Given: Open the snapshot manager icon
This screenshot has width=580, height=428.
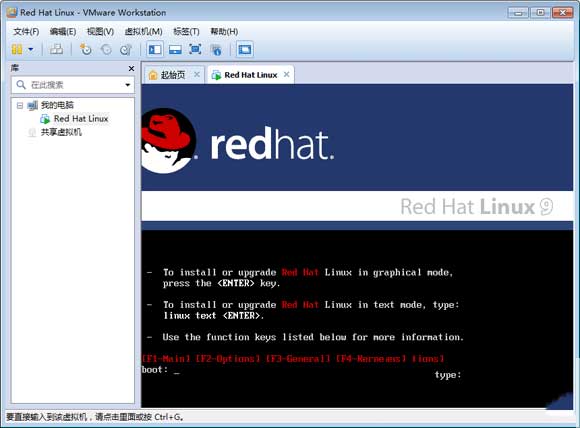Looking at the screenshot, I should pos(126,49).
